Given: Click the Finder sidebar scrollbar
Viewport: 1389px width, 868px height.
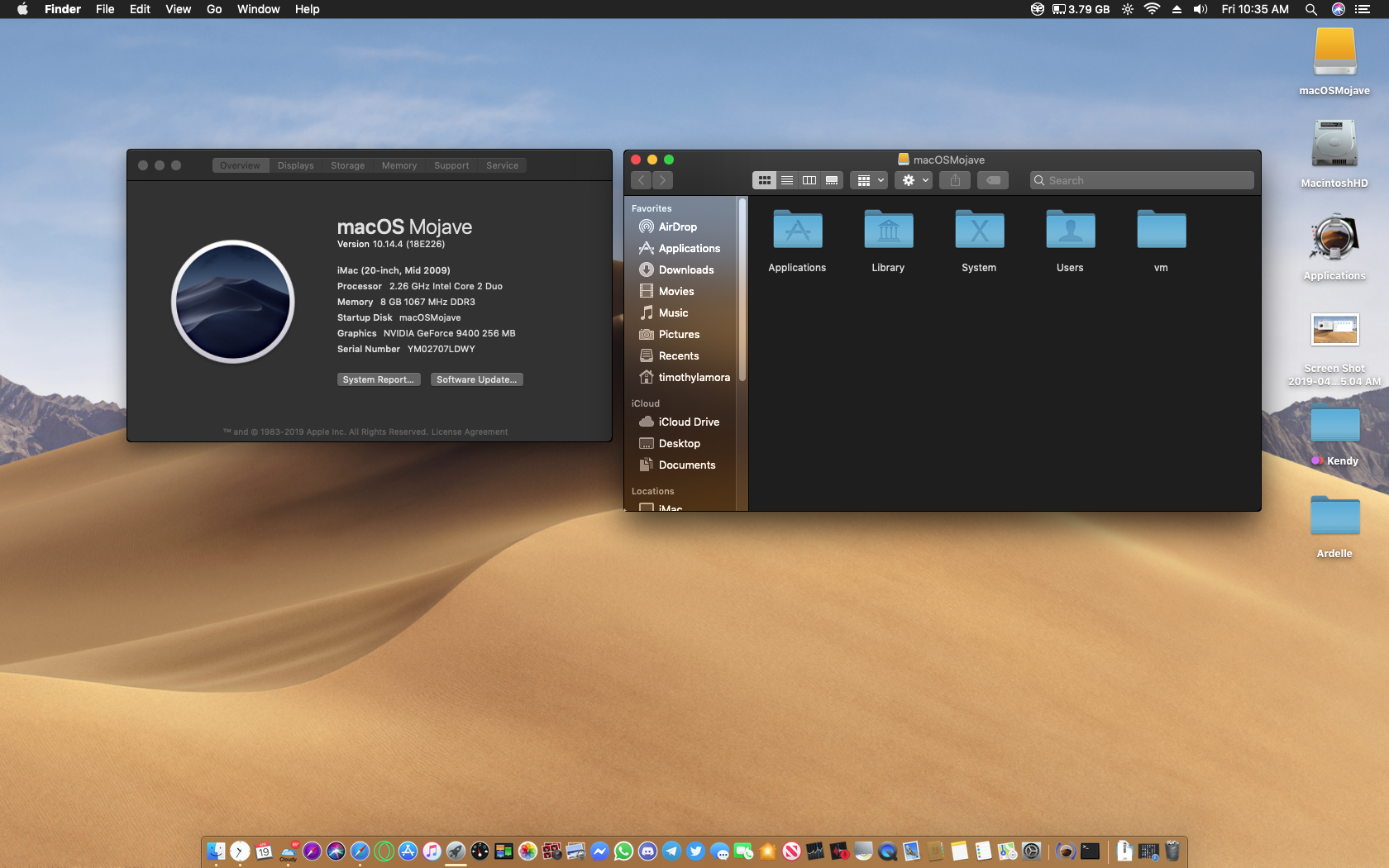Looking at the screenshot, I should pyautogui.click(x=742, y=289).
